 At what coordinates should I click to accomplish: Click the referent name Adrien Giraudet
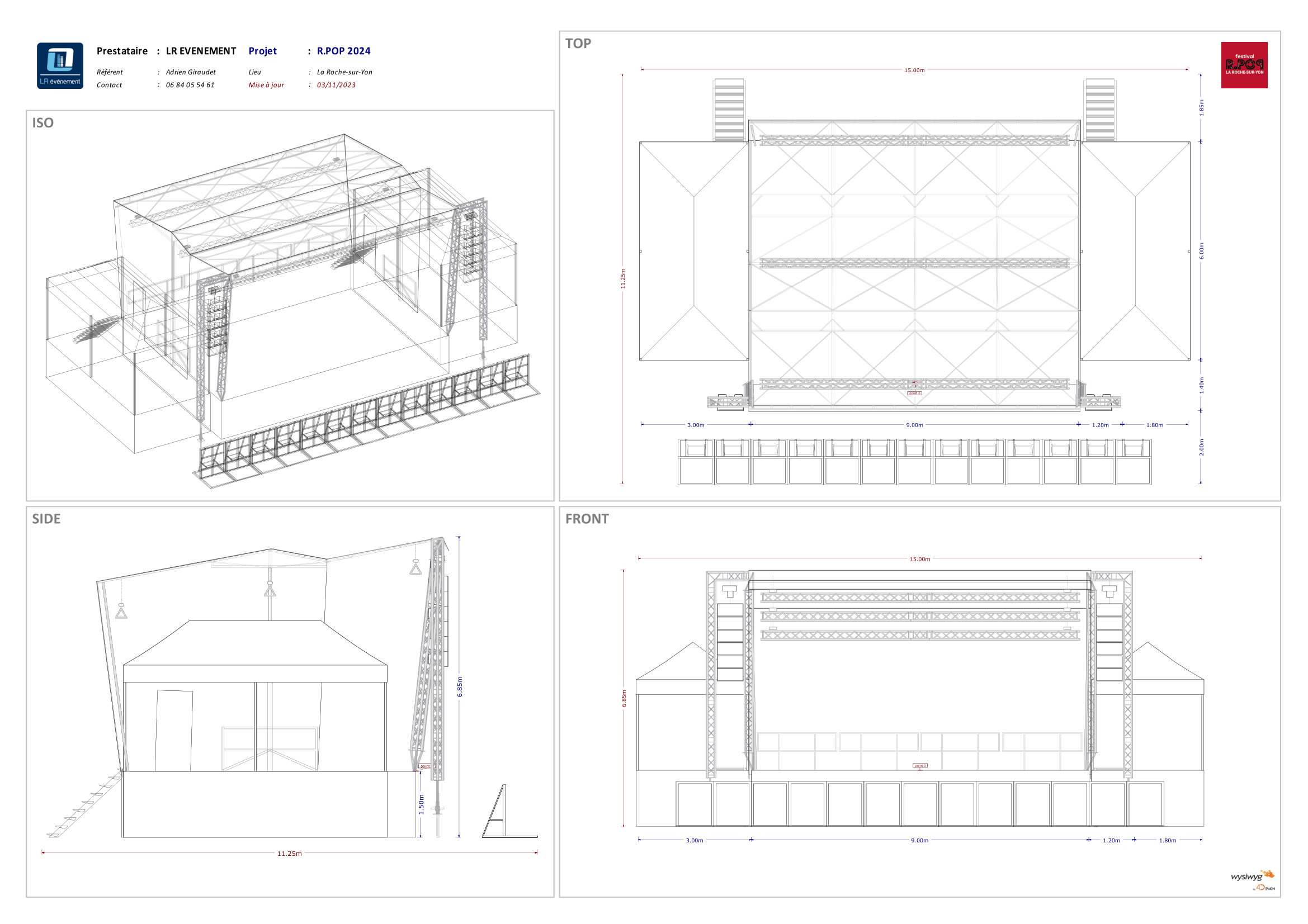pyautogui.click(x=191, y=72)
